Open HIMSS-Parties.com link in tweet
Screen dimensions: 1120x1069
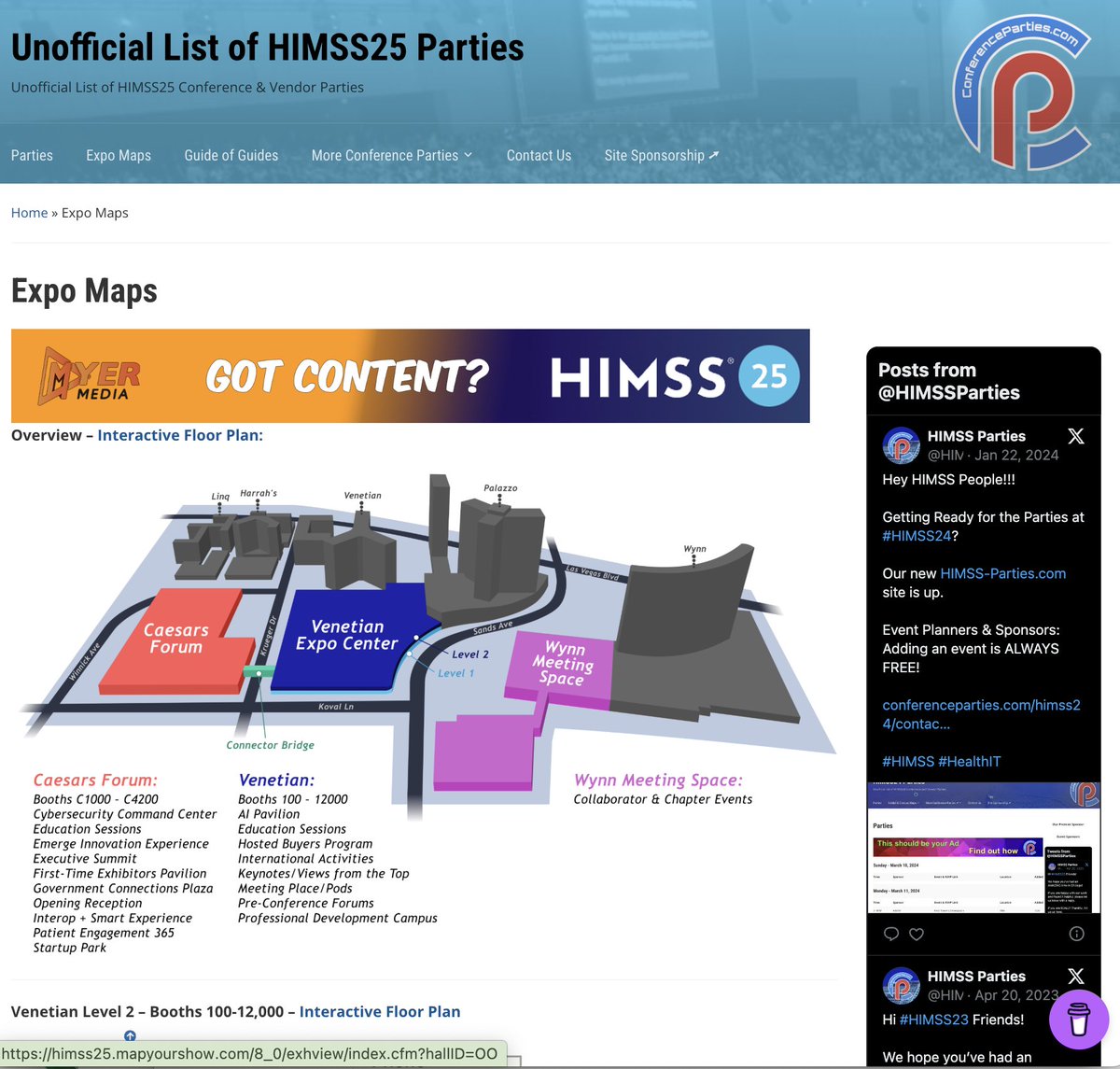click(x=1003, y=573)
